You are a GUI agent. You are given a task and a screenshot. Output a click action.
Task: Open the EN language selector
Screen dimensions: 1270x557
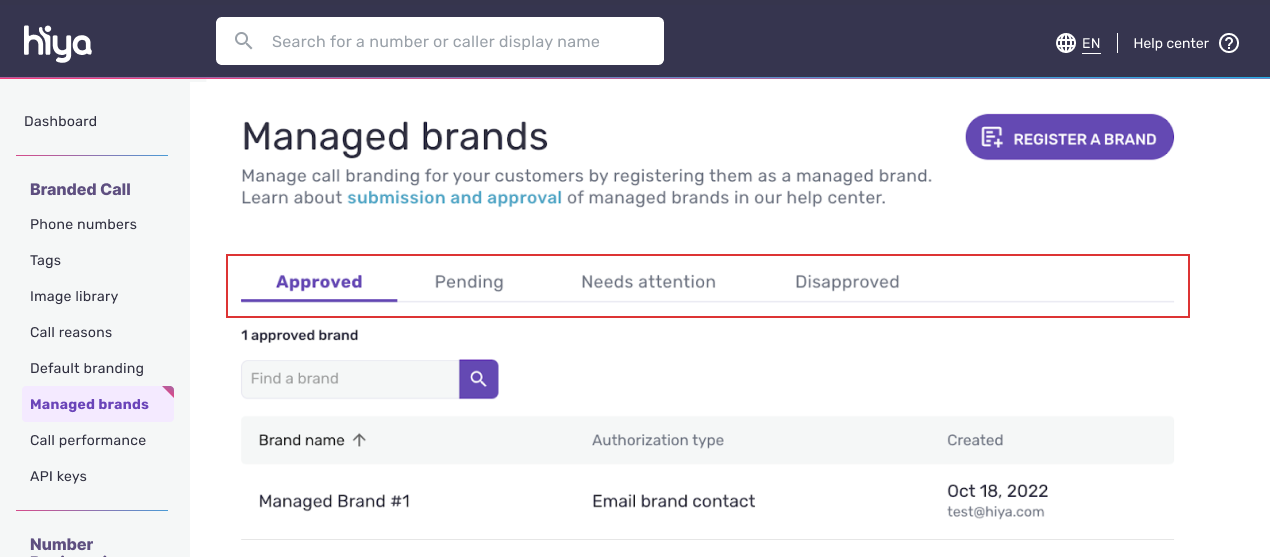[1091, 43]
